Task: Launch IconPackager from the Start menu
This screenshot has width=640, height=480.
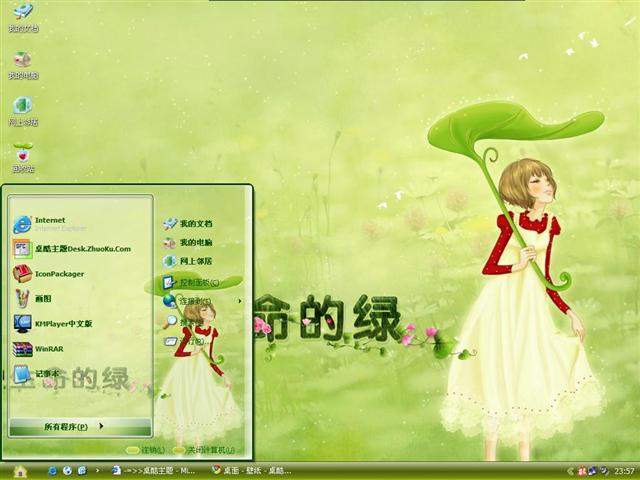Action: click(x=49, y=274)
